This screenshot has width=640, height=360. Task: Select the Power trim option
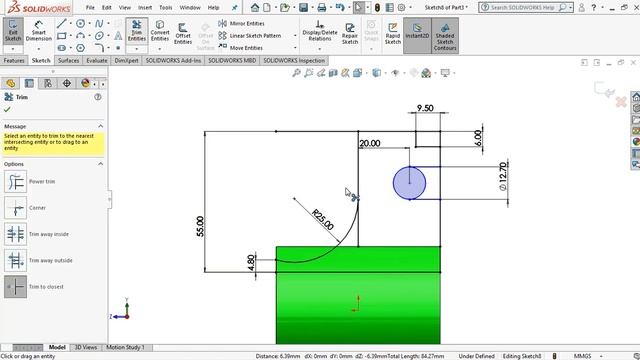[x=16, y=182]
